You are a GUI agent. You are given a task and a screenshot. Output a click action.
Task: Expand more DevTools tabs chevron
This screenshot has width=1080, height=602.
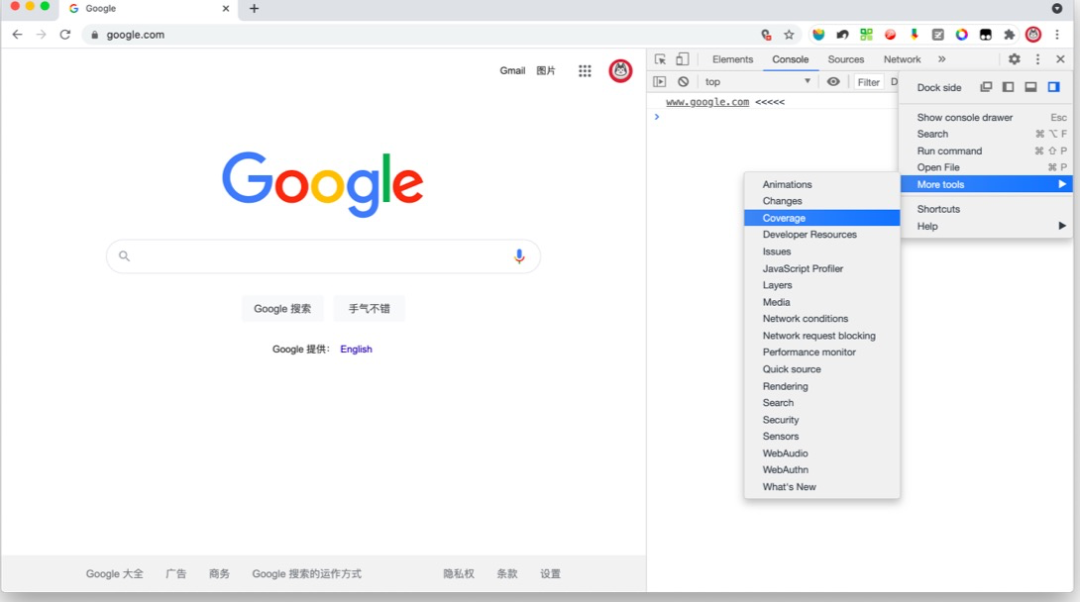tap(942, 59)
